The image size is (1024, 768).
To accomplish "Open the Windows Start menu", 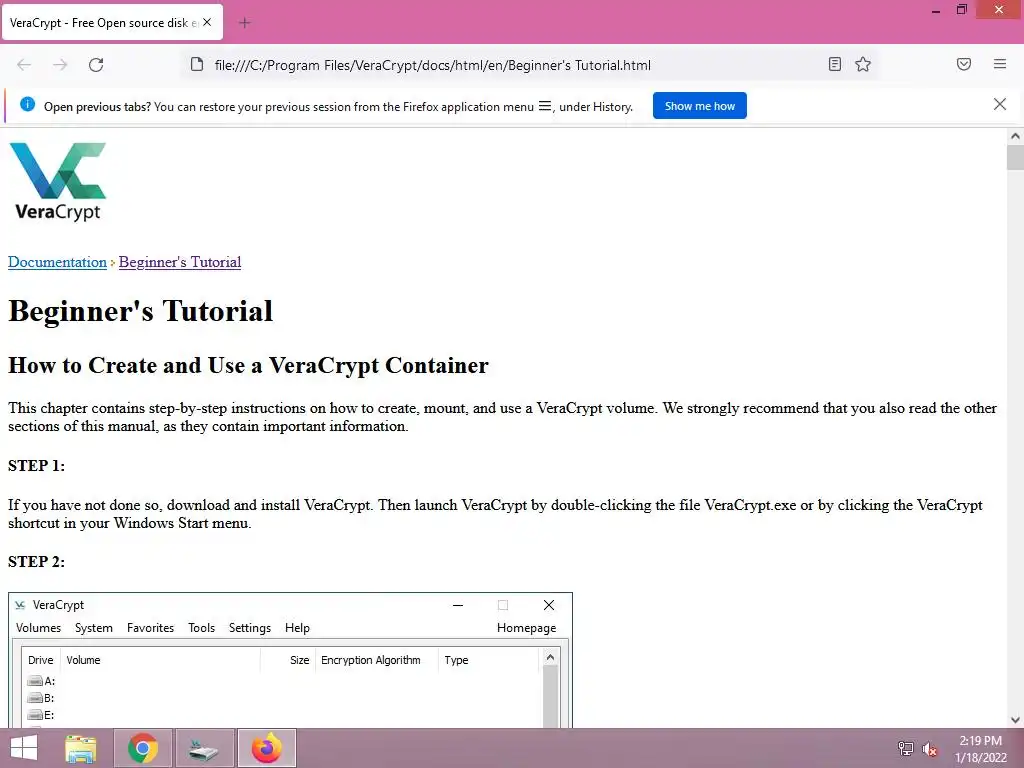I will pyautogui.click(x=24, y=748).
